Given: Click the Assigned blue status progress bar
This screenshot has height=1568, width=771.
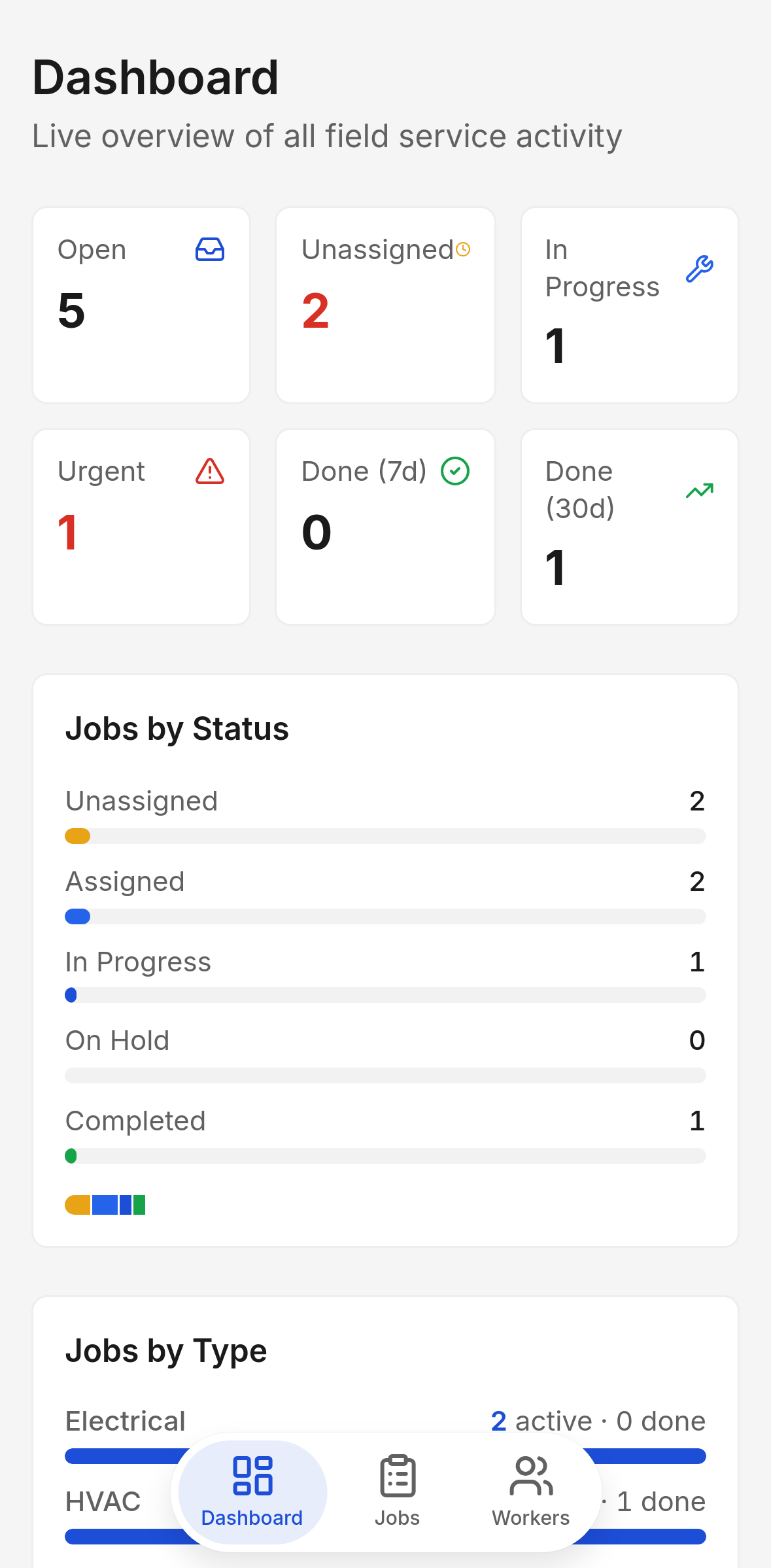Looking at the screenshot, I should 385,916.
